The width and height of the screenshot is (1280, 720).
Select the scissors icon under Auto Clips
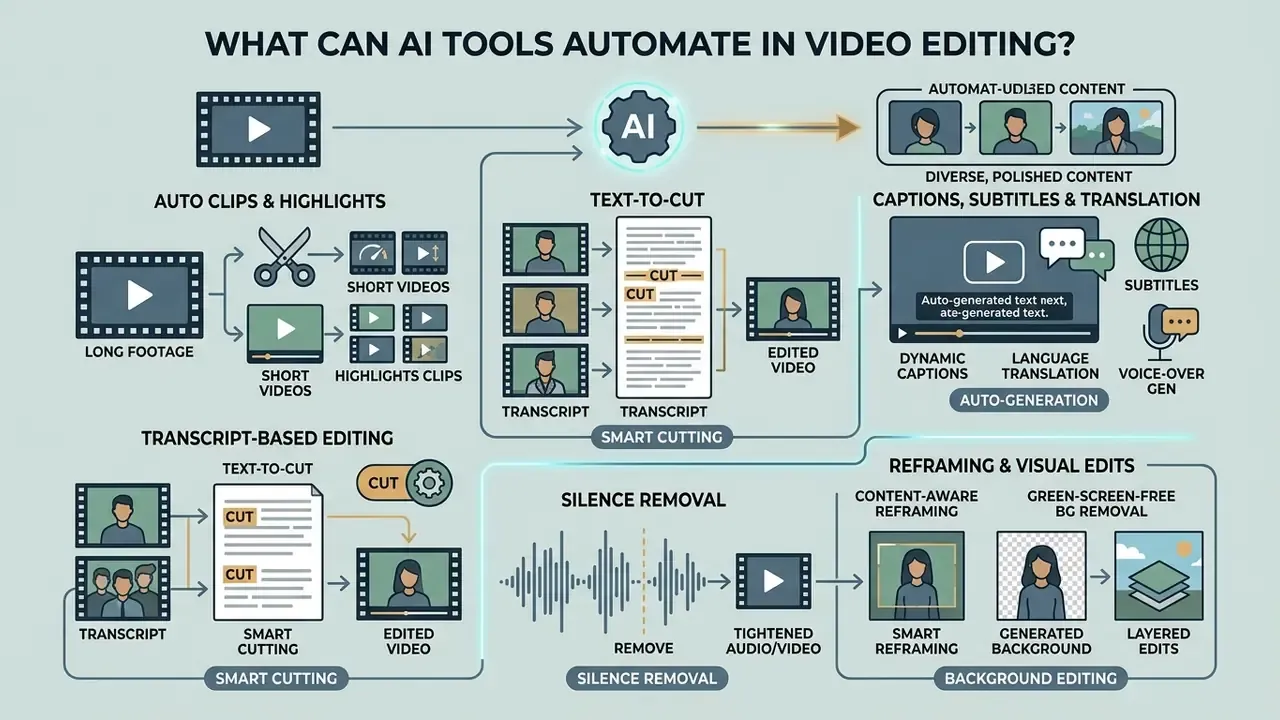point(284,257)
